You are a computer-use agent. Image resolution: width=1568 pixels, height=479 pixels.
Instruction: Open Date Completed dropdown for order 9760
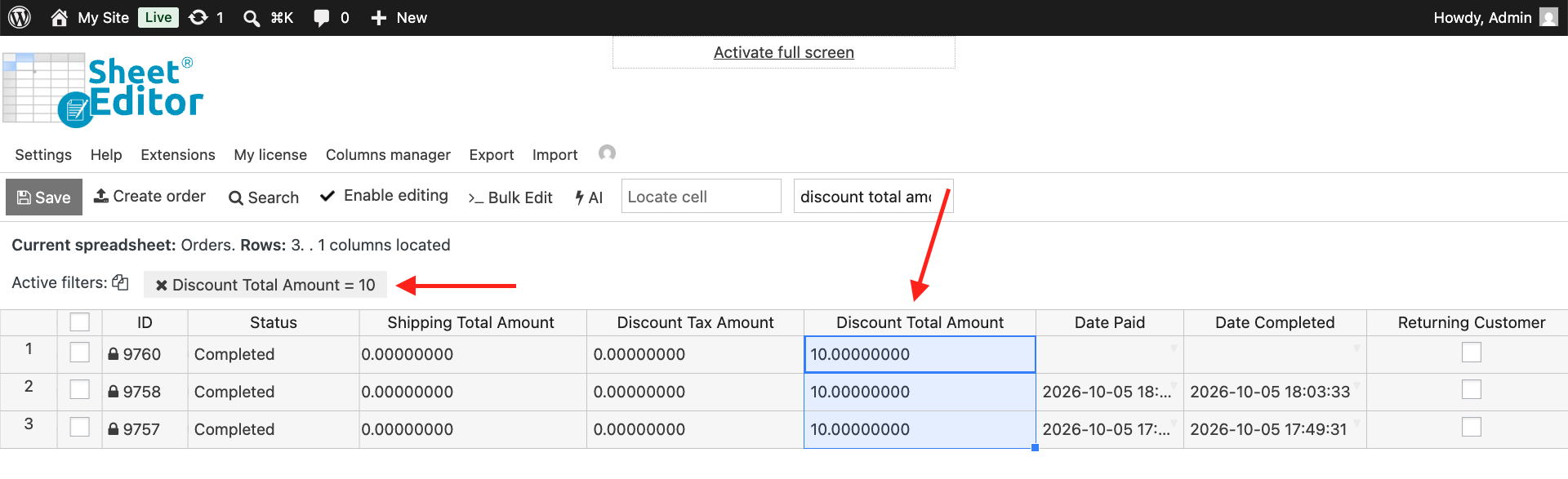1356,348
